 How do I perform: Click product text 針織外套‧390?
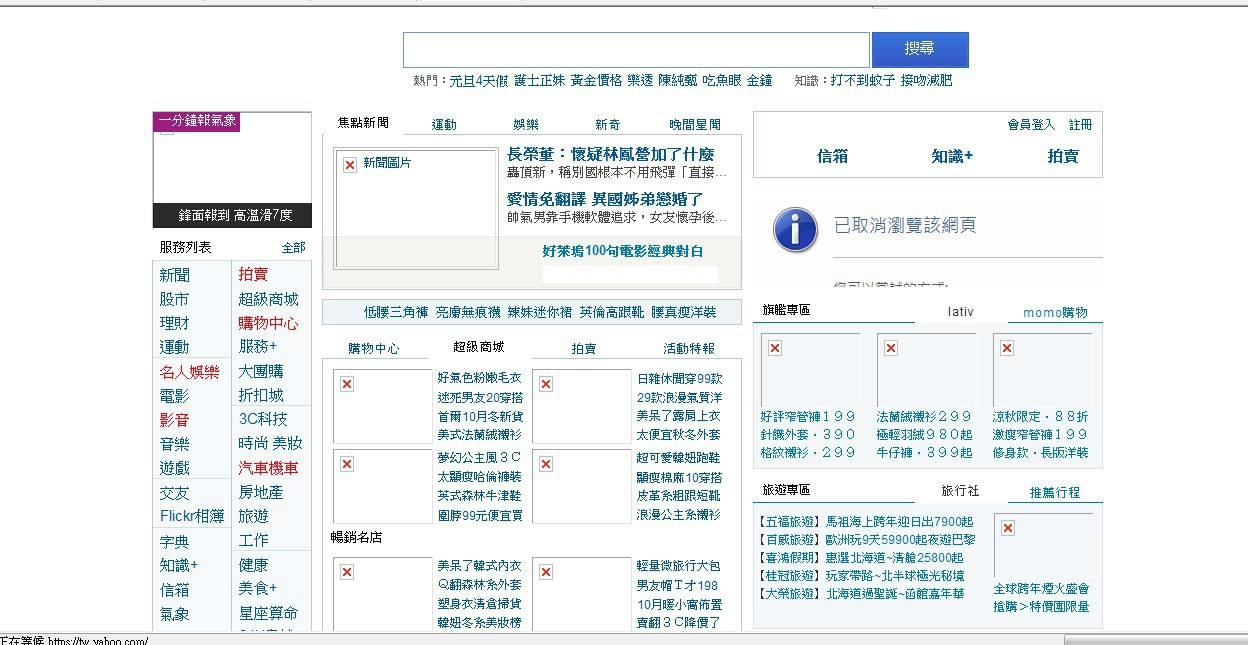click(808, 434)
